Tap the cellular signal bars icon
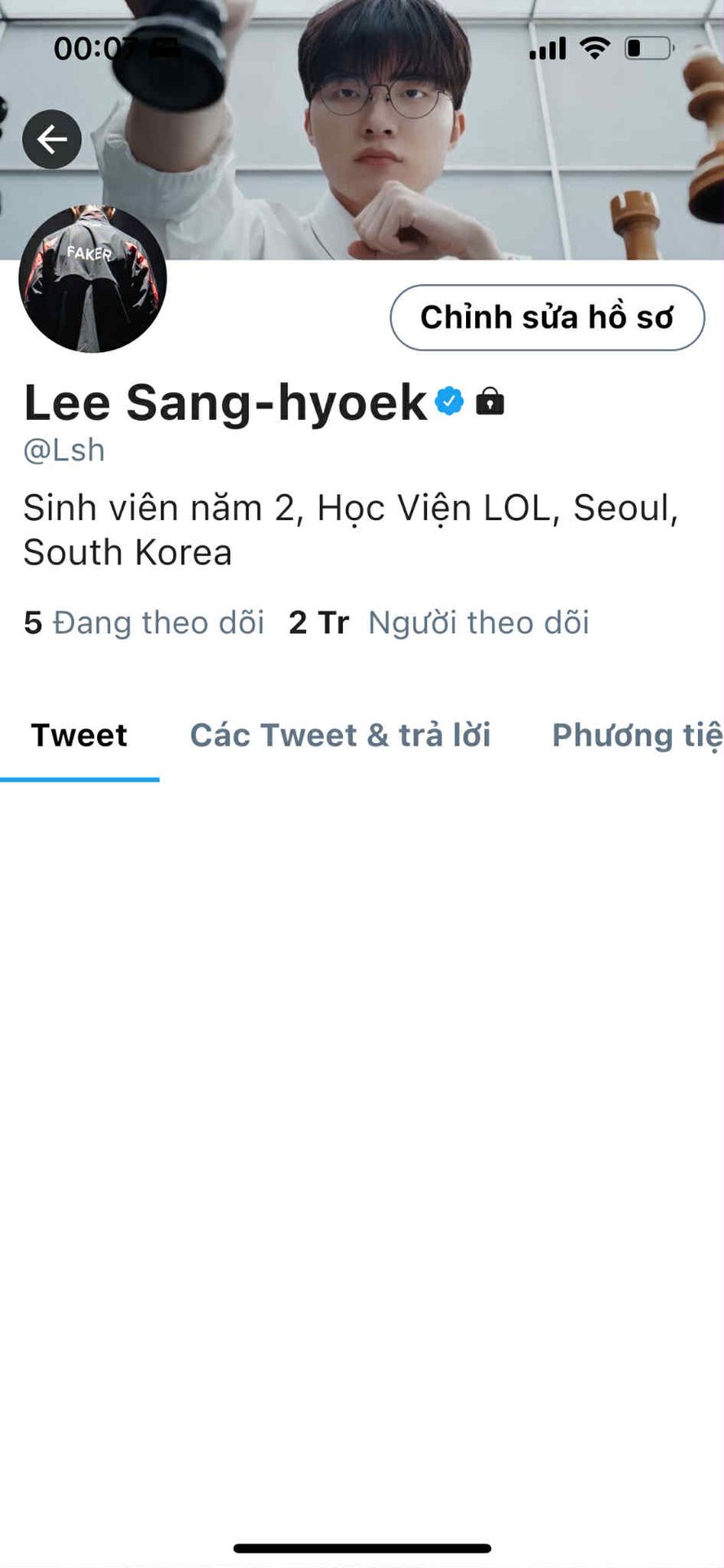Screen dimensions: 724x1568 pyautogui.click(x=548, y=49)
